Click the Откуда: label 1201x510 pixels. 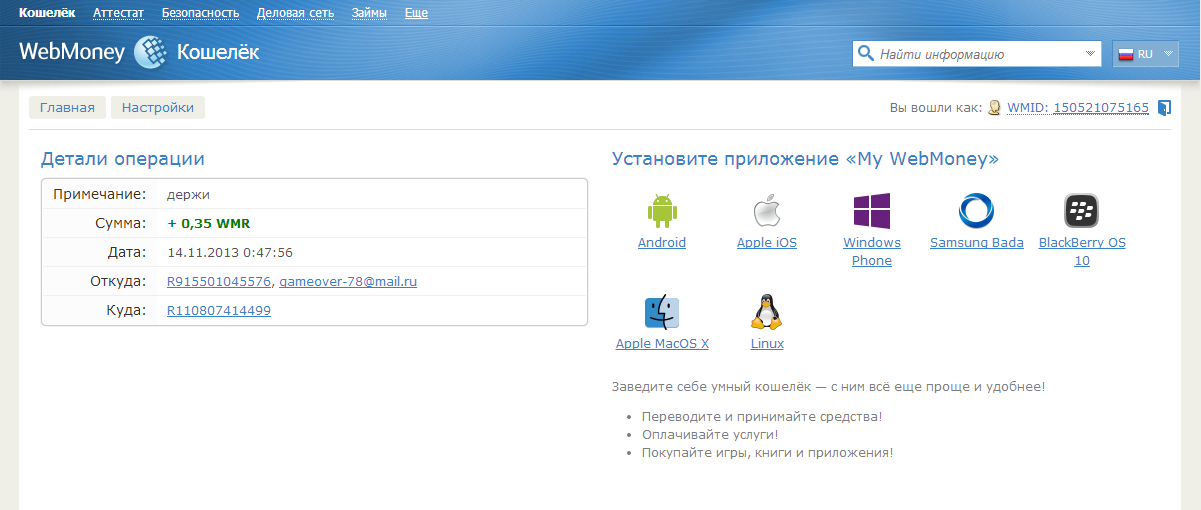pos(118,282)
